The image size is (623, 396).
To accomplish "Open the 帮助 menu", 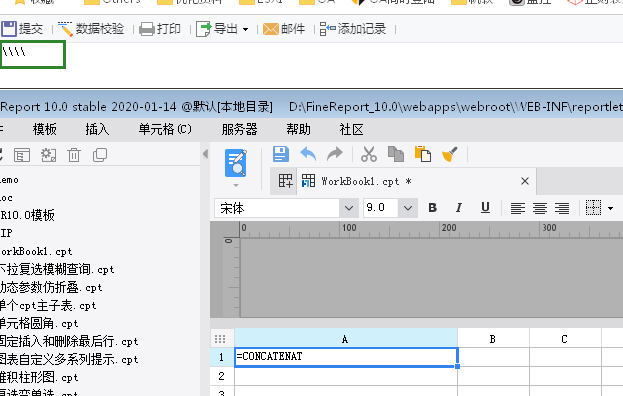I will click(x=298, y=129).
